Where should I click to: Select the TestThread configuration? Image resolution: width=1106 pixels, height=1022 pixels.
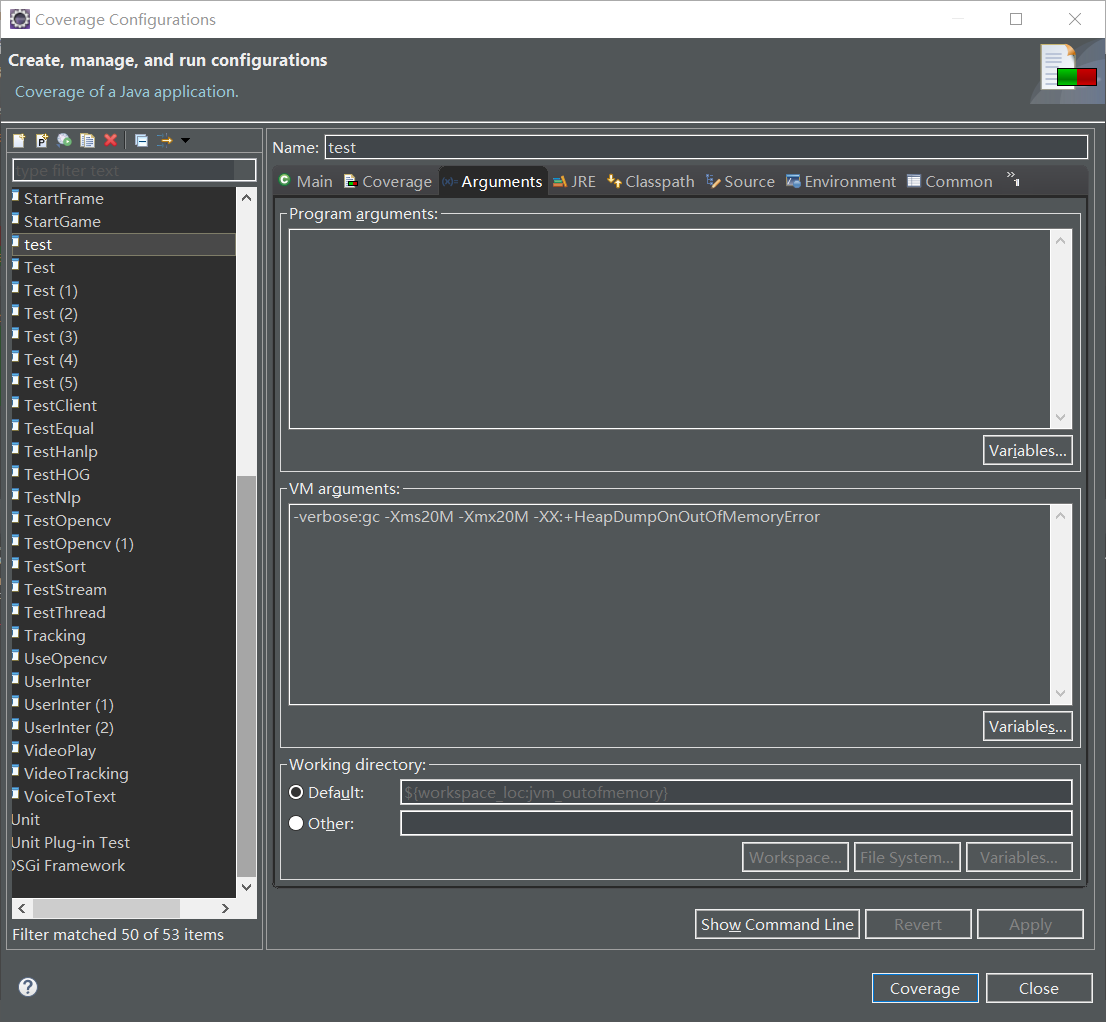(x=64, y=612)
